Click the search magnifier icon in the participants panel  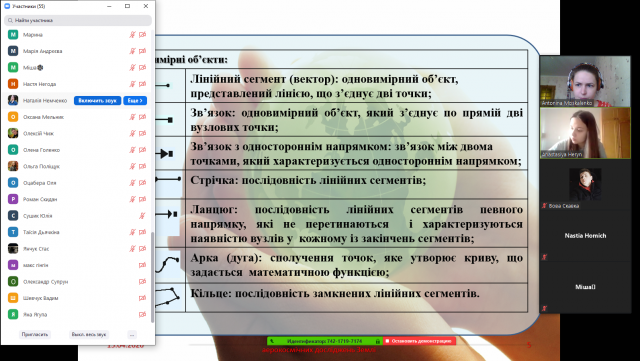coord(10,20)
